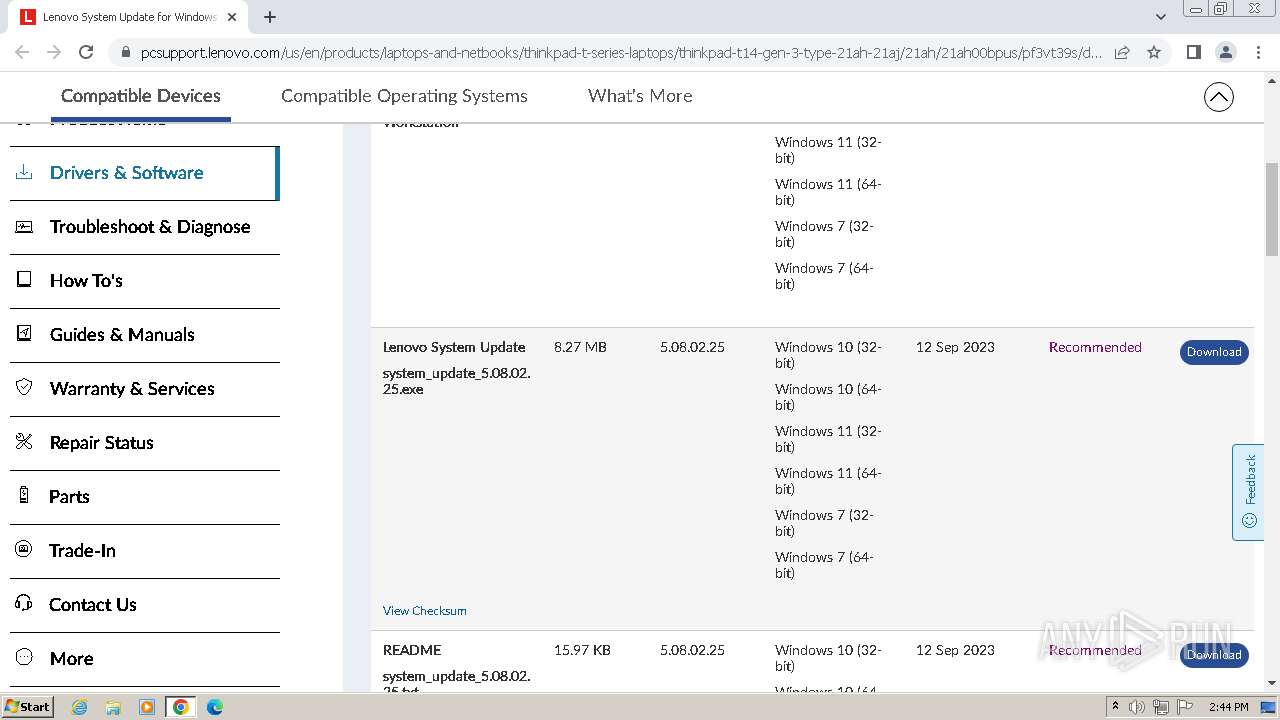Image resolution: width=1280 pixels, height=720 pixels.
Task: Click the 15.97 KB file size
Action: (582, 650)
